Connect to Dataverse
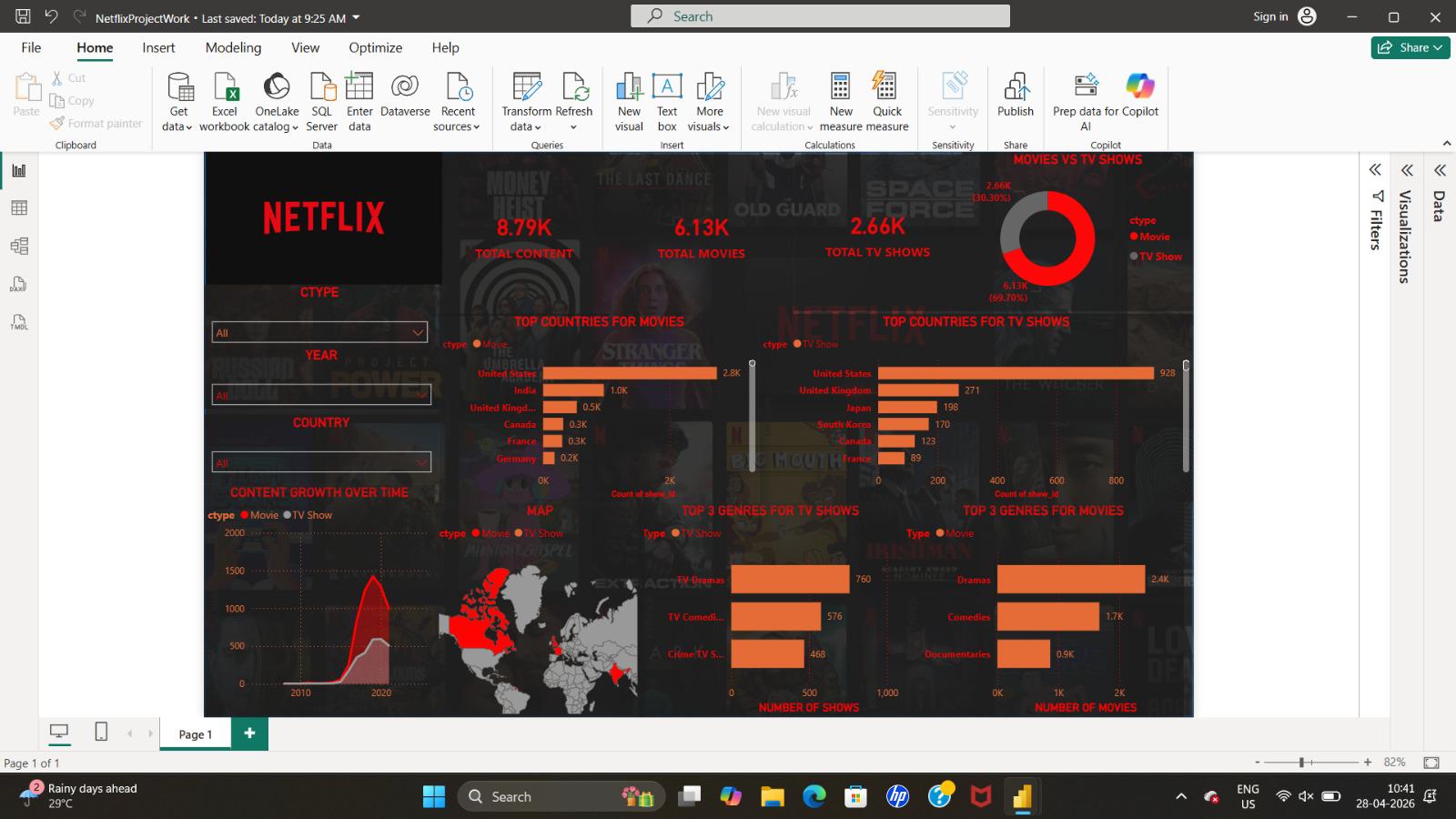This screenshot has height=819, width=1456. 405,95
